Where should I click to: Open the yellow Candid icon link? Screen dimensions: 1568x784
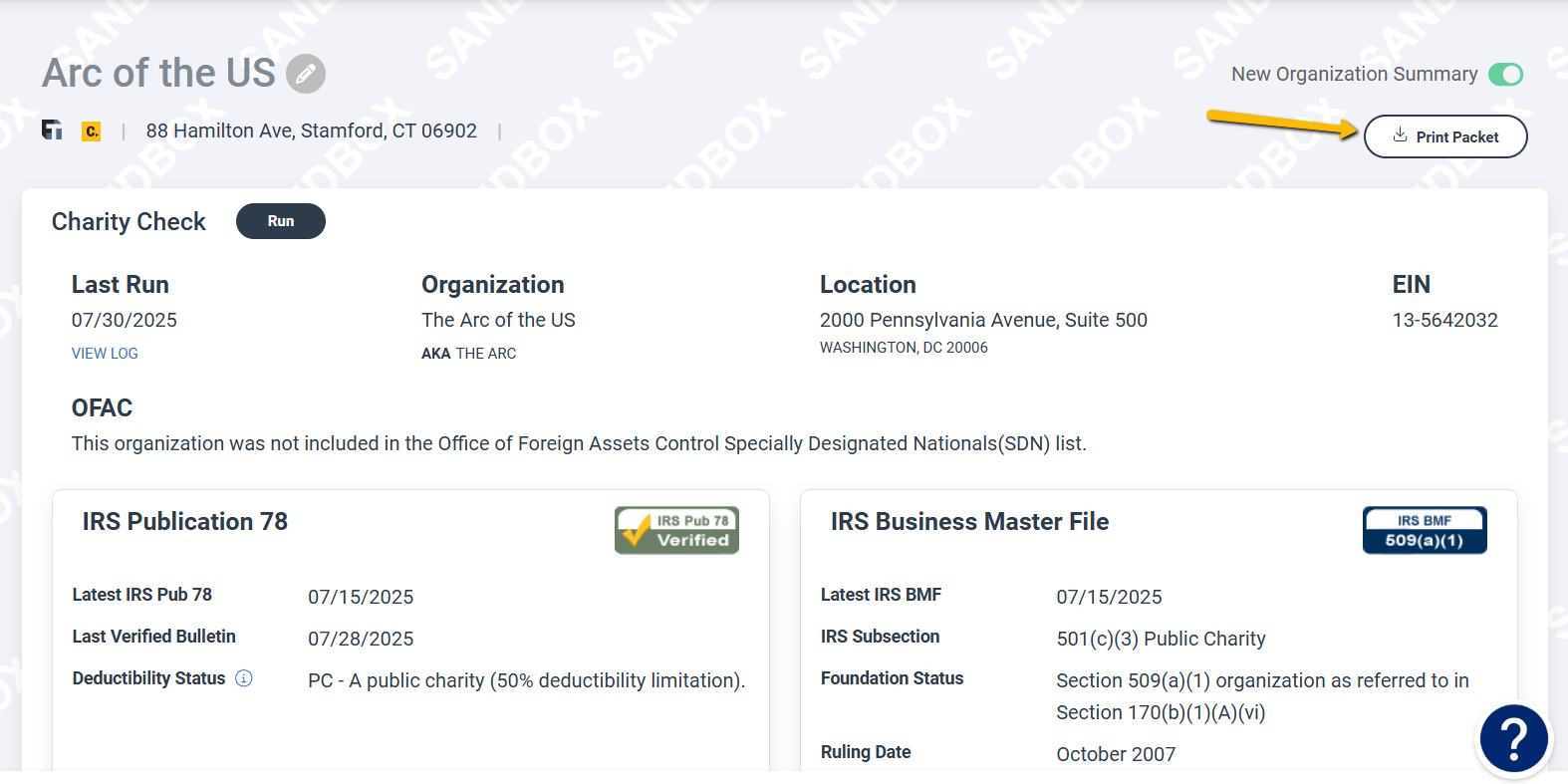[x=92, y=131]
